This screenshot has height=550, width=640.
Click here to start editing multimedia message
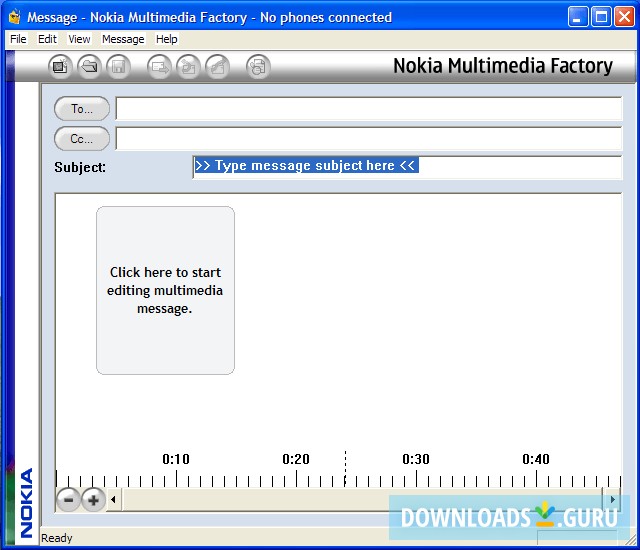pos(165,290)
